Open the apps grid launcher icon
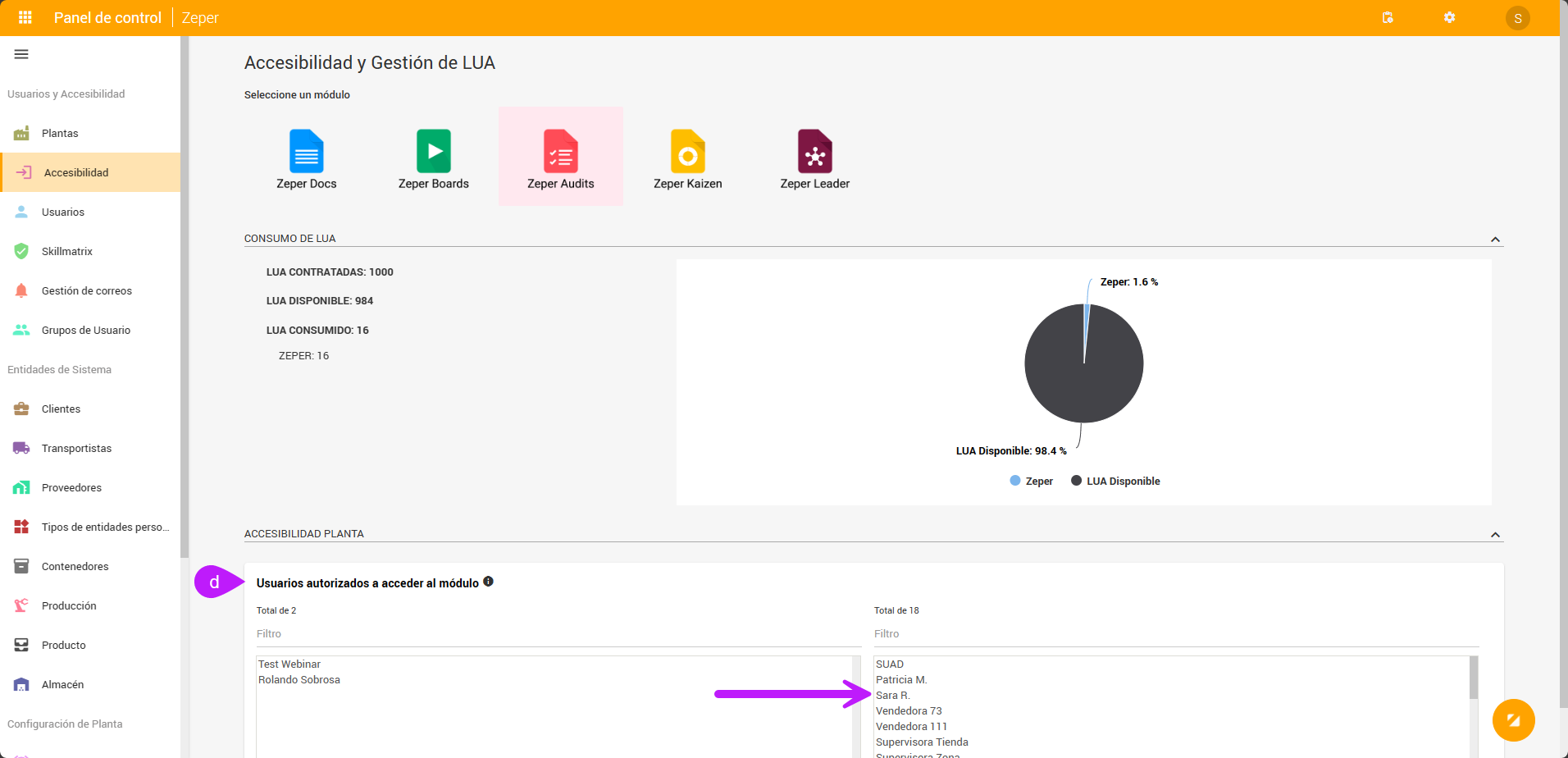 click(x=25, y=17)
